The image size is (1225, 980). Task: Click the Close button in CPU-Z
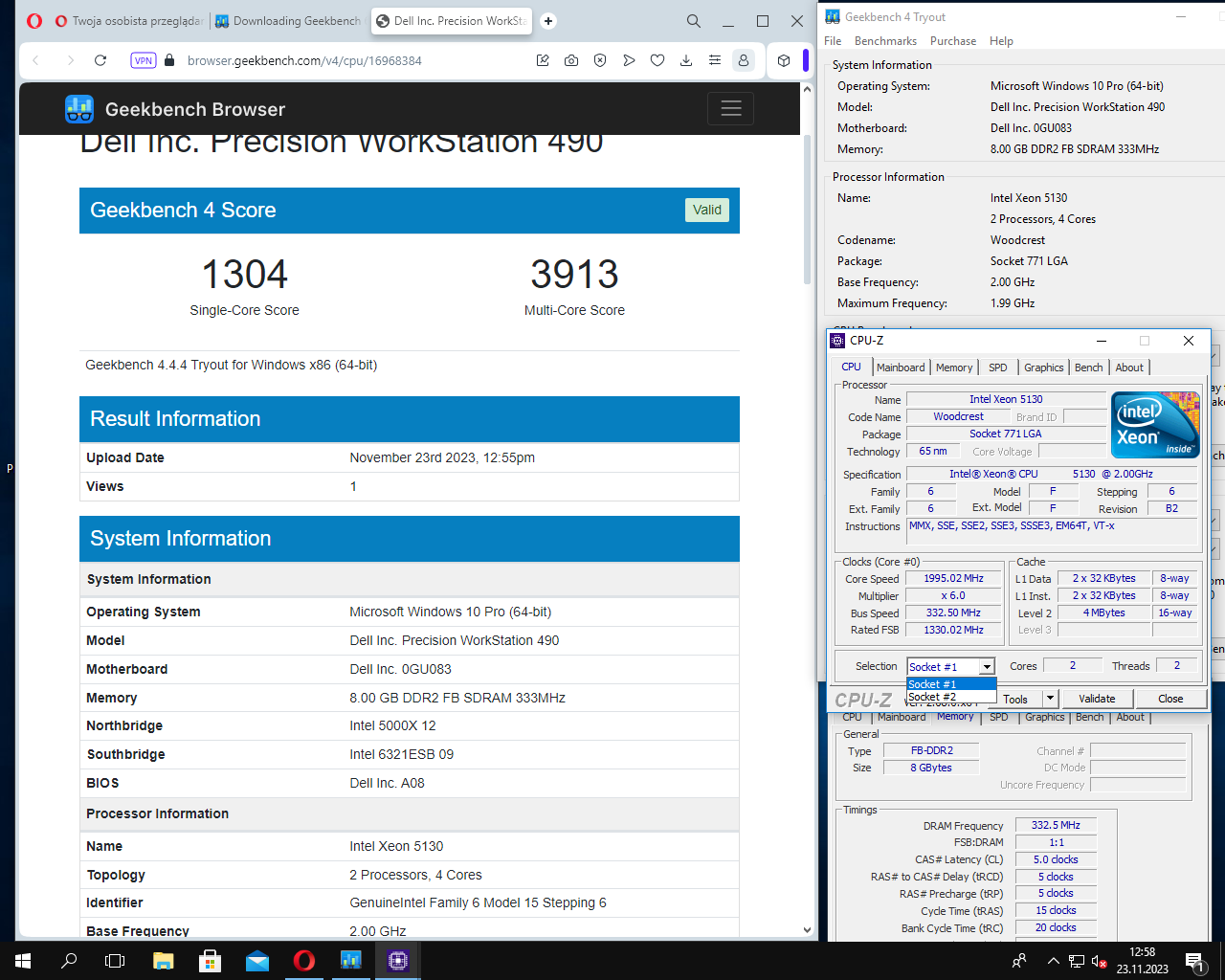click(1170, 699)
